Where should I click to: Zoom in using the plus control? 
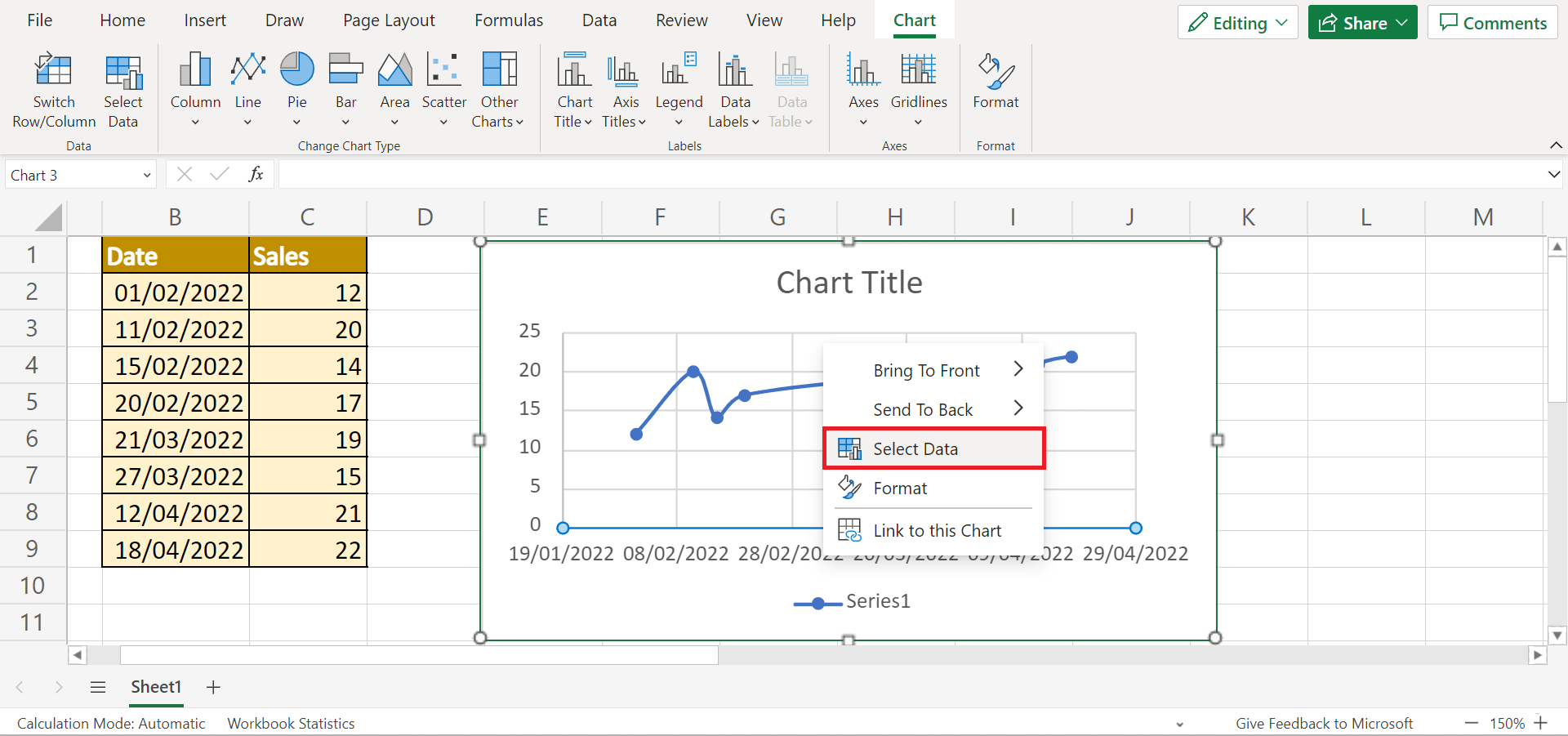click(x=1555, y=723)
